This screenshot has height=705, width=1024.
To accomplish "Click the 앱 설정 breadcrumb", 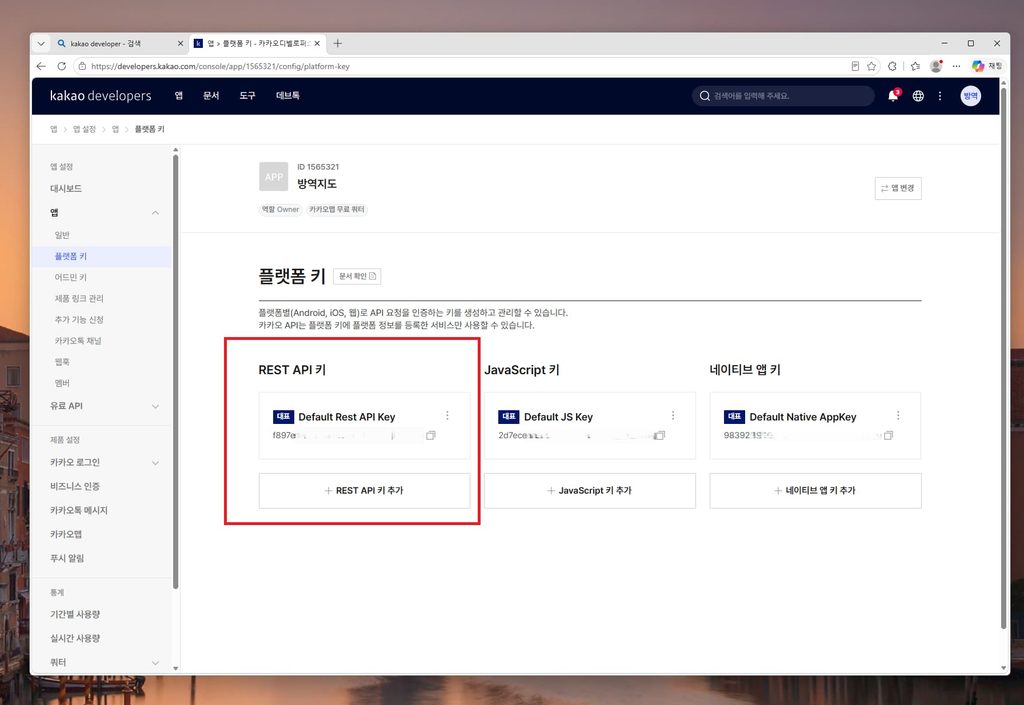I will coord(84,129).
